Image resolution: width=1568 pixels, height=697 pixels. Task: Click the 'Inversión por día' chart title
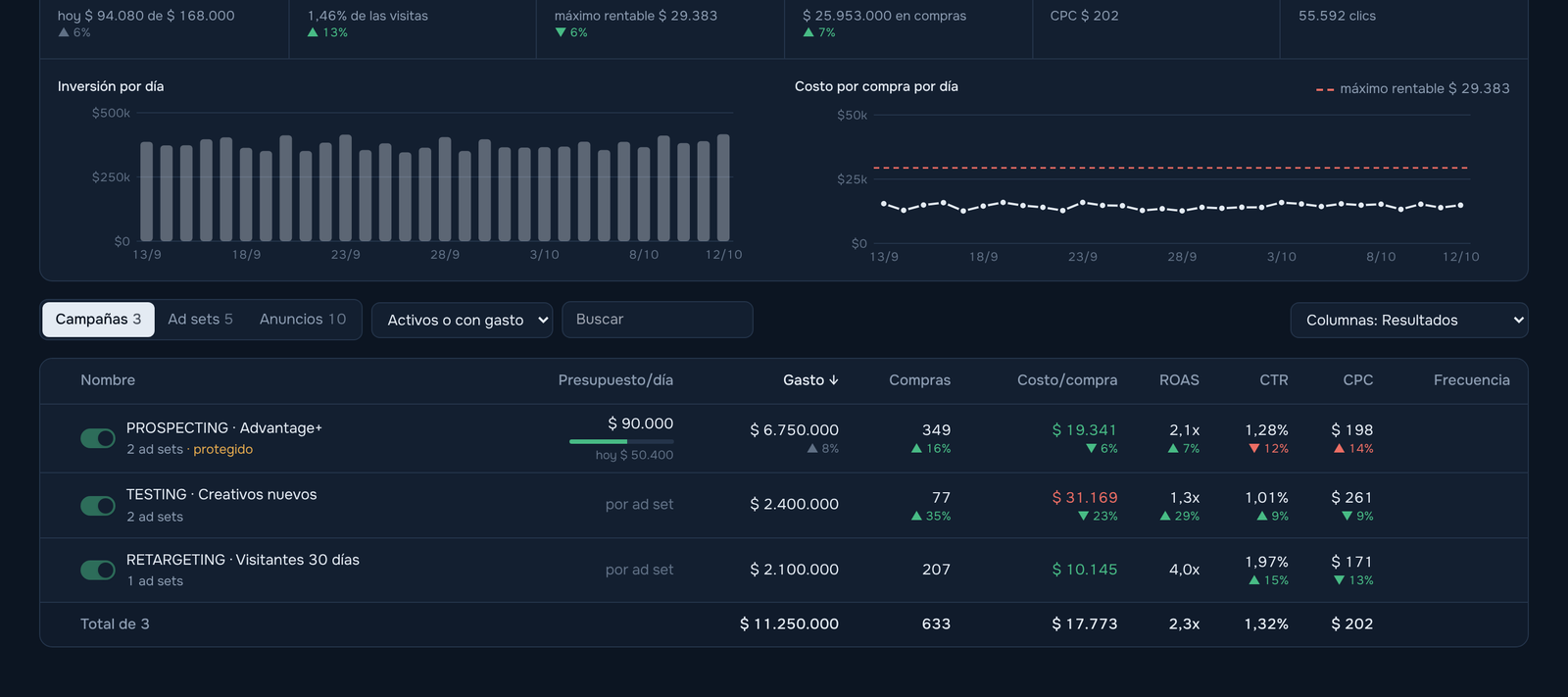click(111, 86)
